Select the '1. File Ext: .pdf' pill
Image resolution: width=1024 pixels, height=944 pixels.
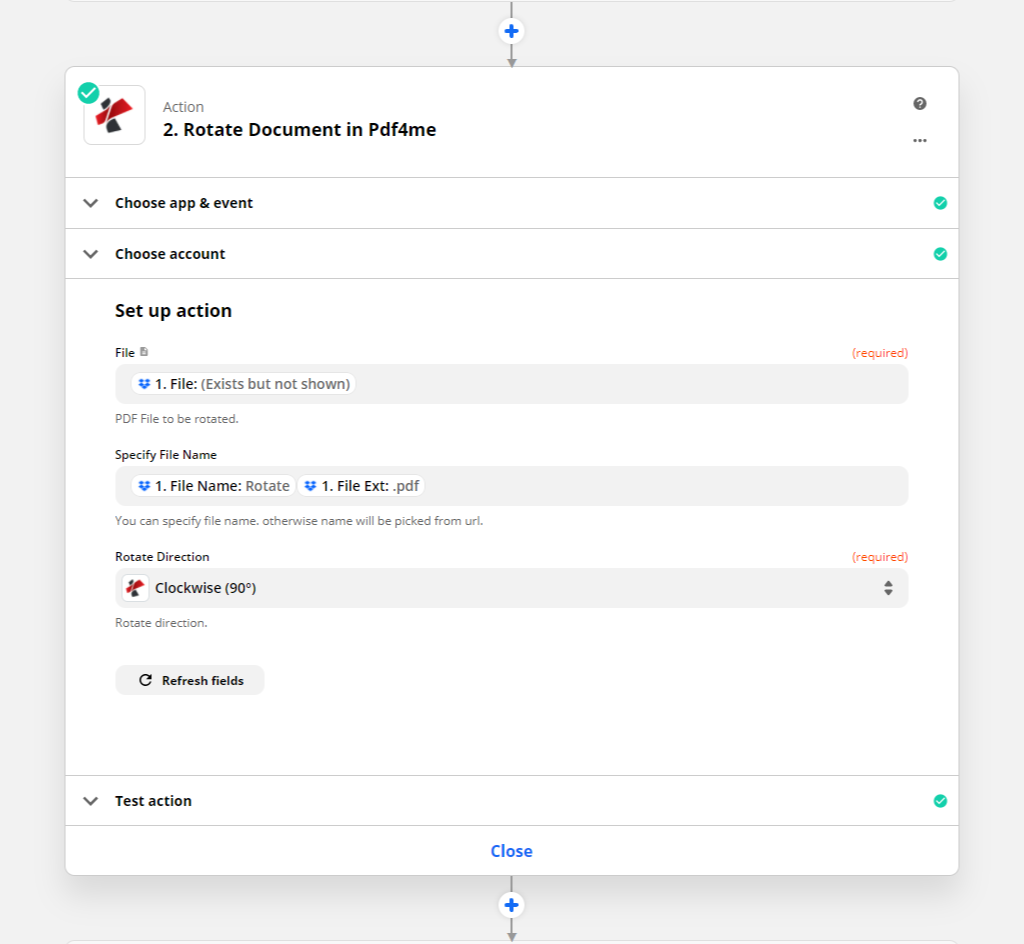(x=362, y=486)
